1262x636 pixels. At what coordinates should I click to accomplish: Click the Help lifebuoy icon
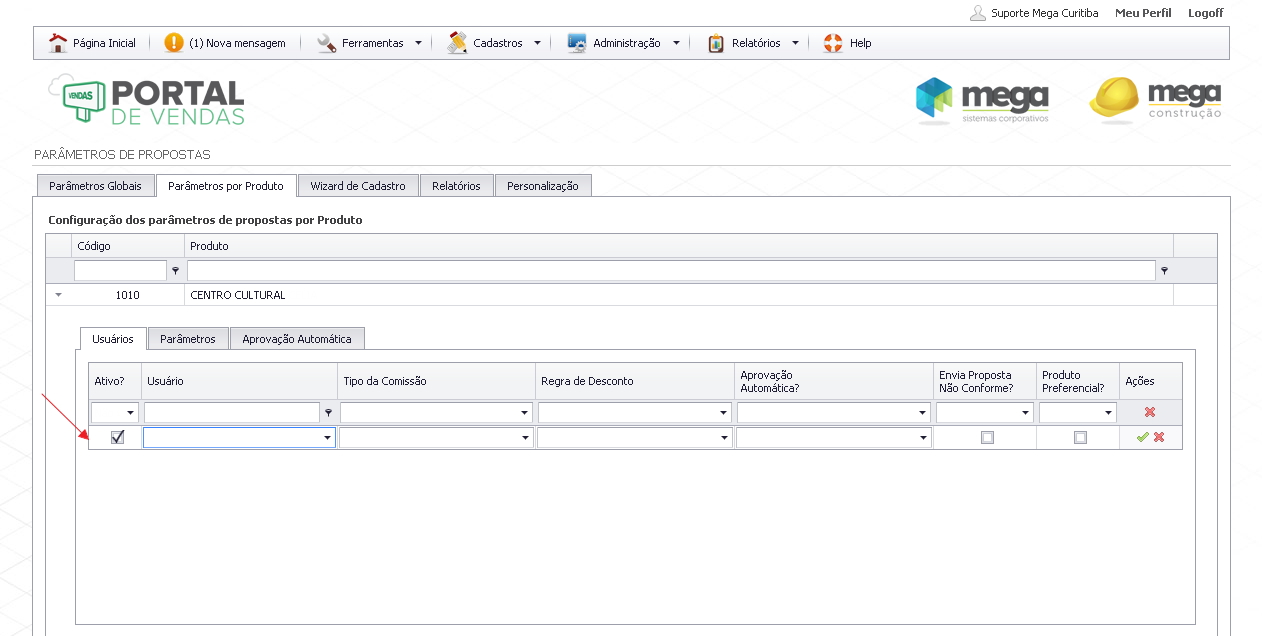pos(833,43)
